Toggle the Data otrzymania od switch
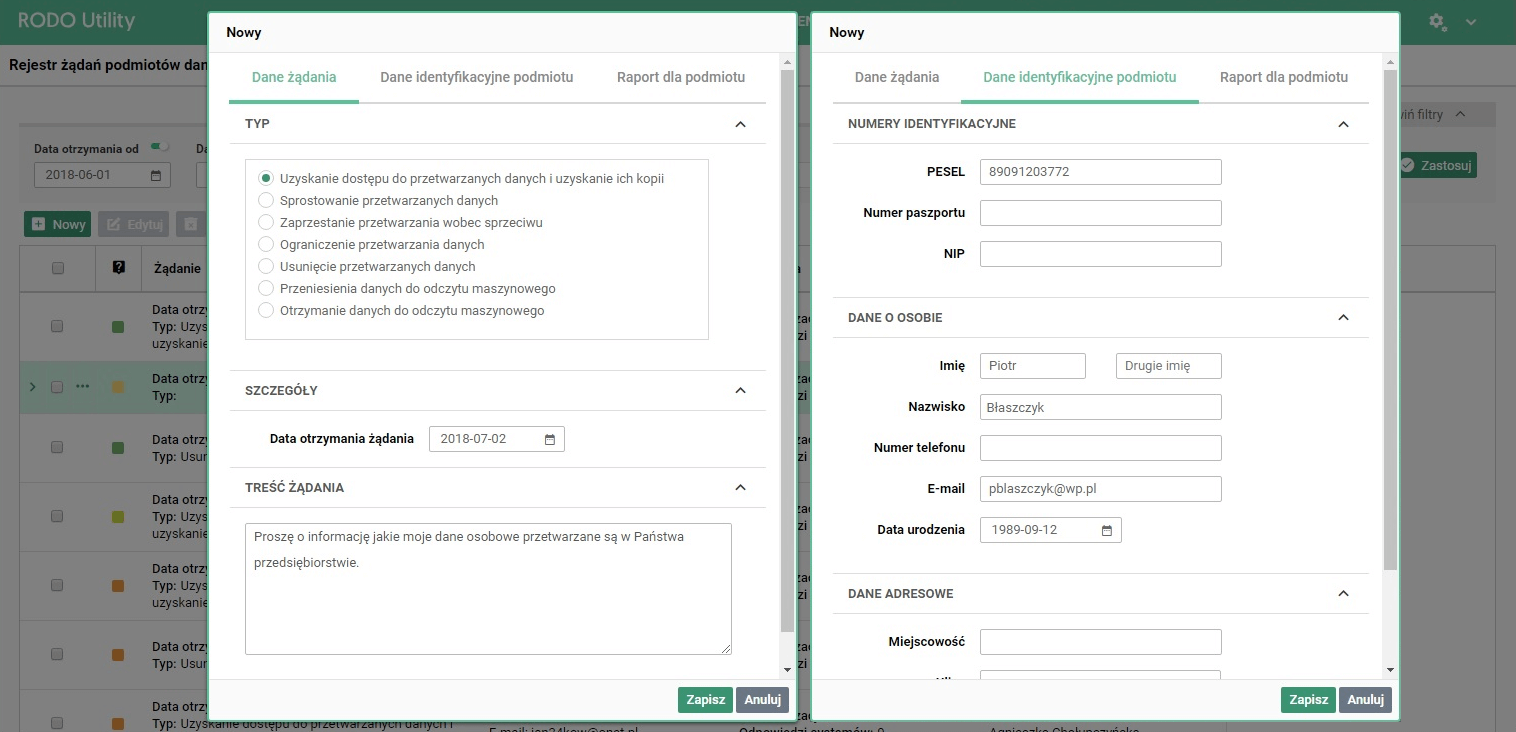Image resolution: width=1516 pixels, height=732 pixels. click(x=159, y=147)
